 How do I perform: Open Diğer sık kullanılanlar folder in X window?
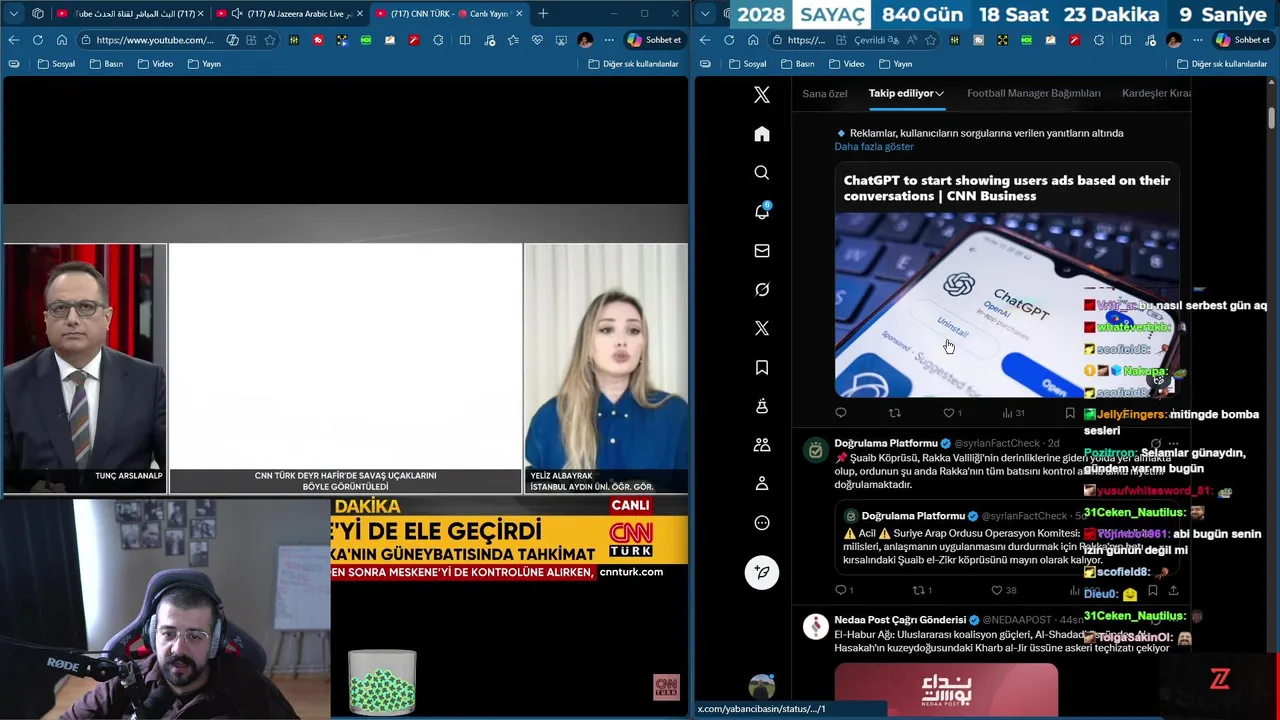click(x=1222, y=64)
